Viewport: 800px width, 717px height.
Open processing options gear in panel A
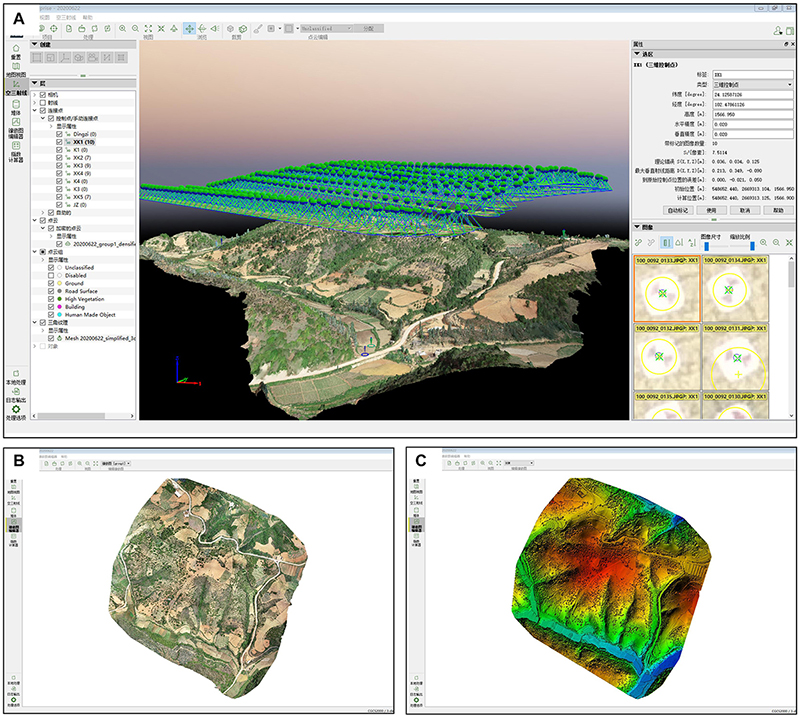click(x=16, y=409)
